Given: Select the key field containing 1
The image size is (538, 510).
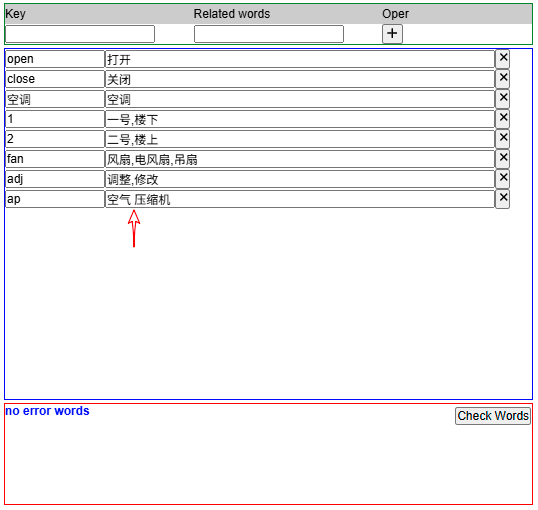Looking at the screenshot, I should click(55, 119).
